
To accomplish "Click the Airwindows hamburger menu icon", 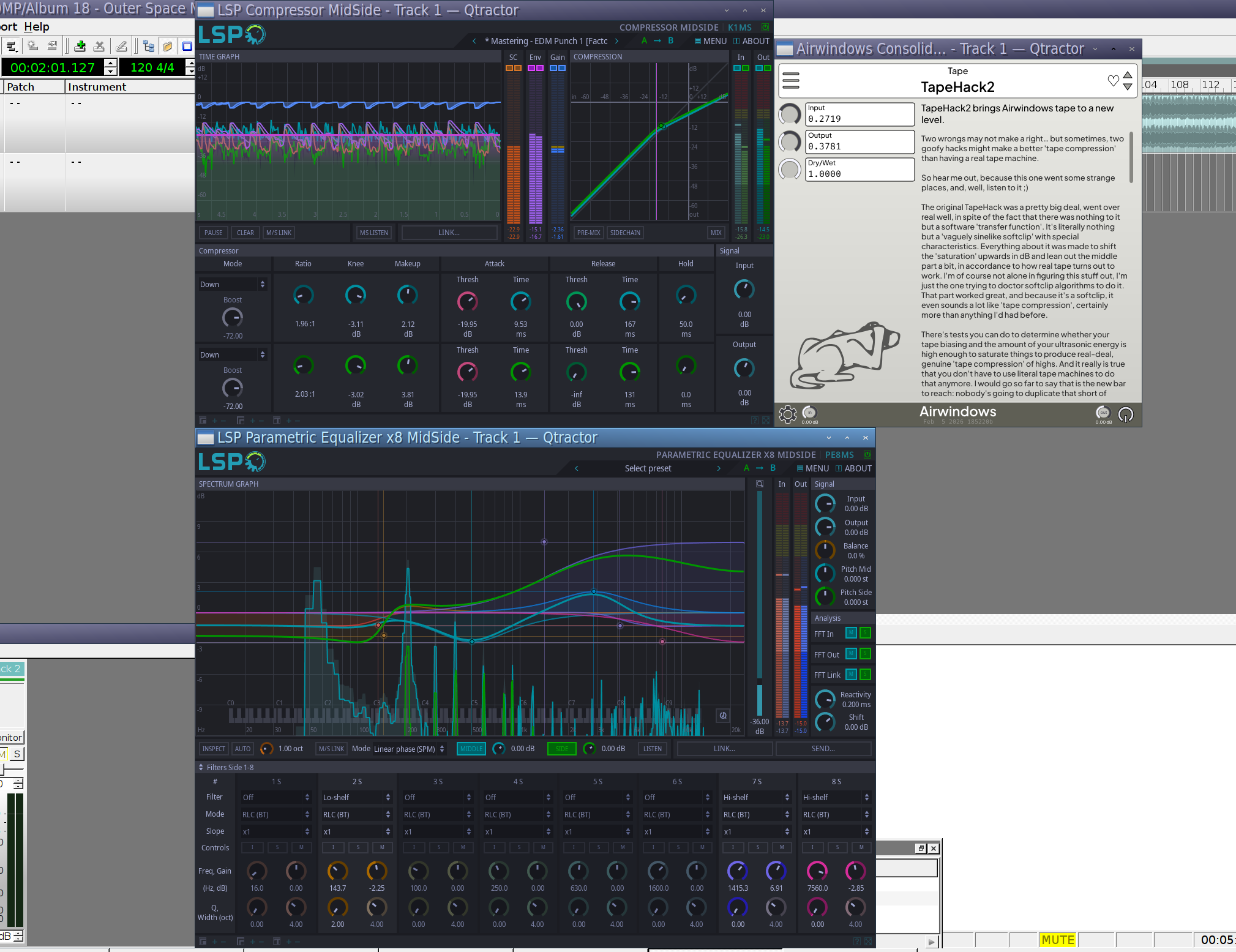I will click(791, 80).
